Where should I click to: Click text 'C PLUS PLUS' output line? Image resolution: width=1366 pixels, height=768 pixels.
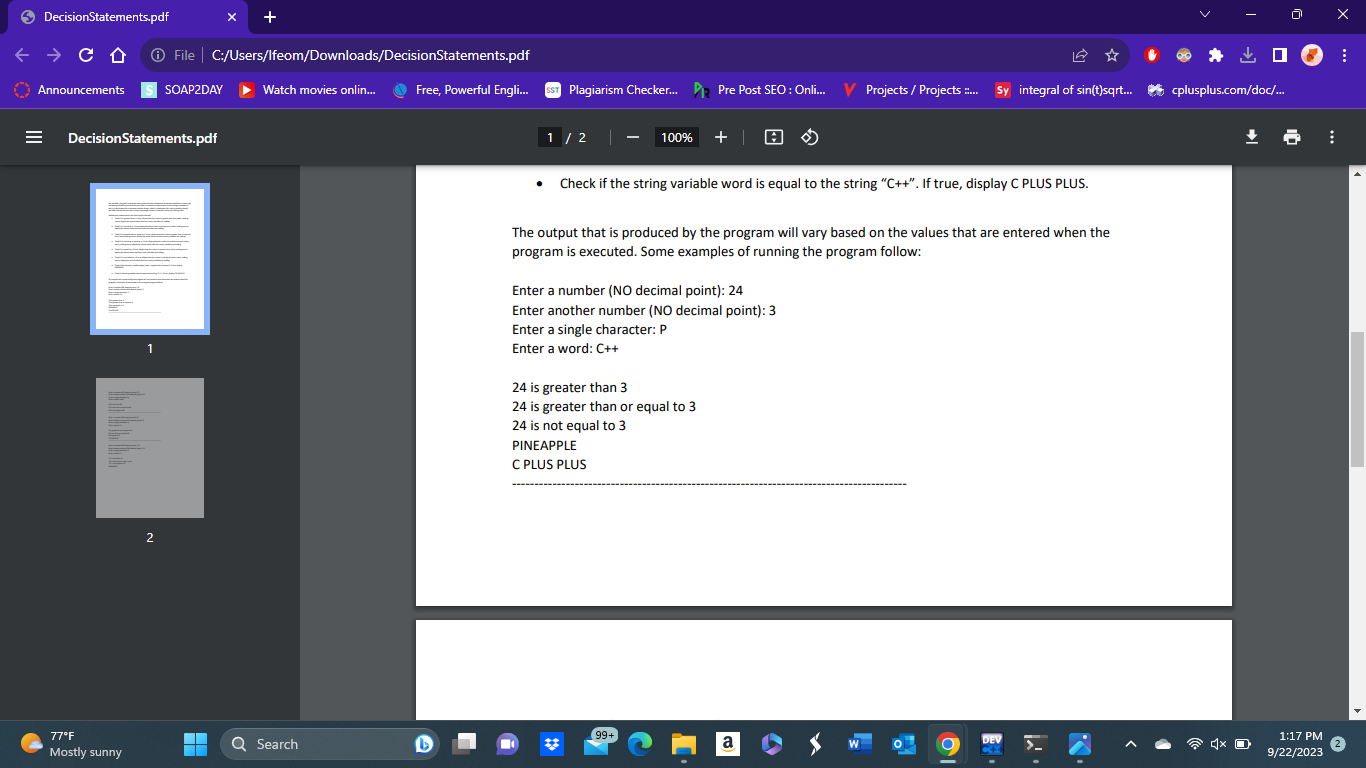pos(549,464)
